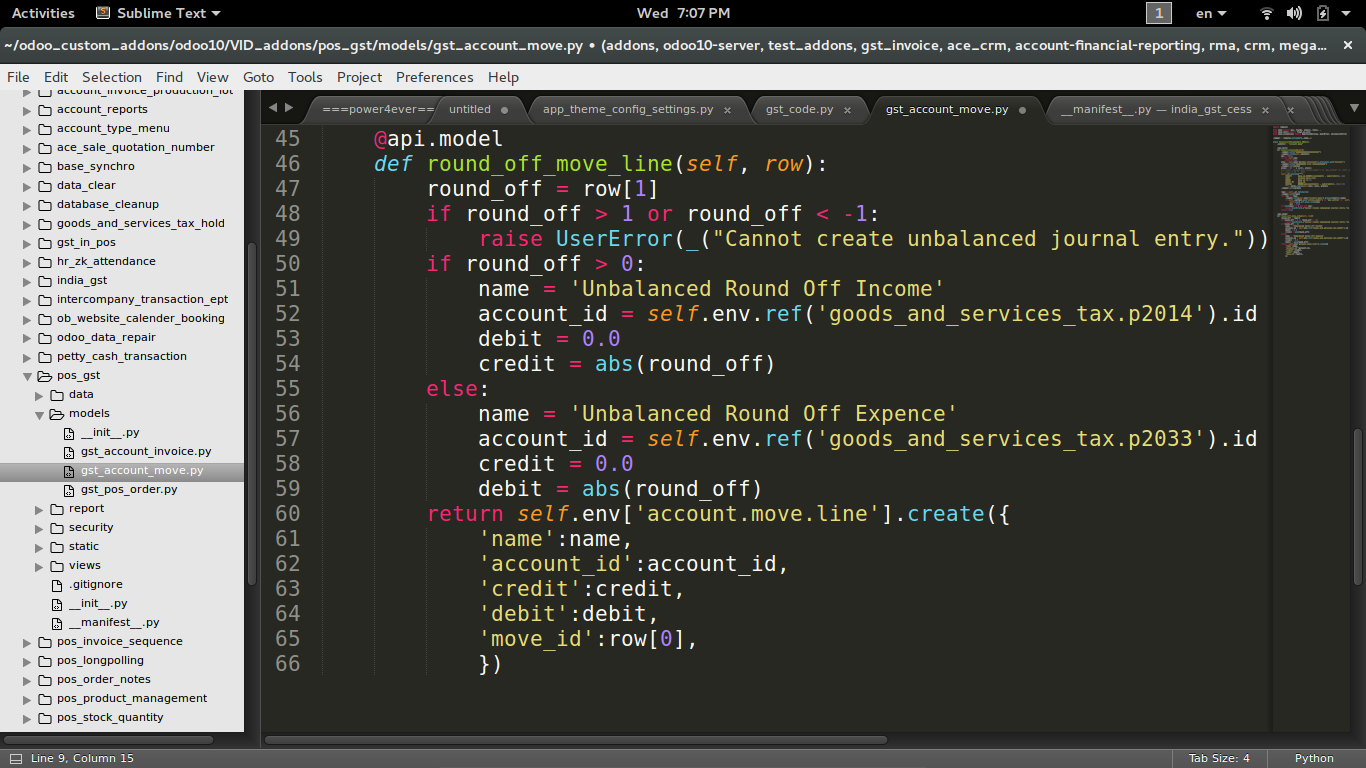Click the file icon next to gst_pos_order.py
This screenshot has height=768, width=1366.
[68, 489]
